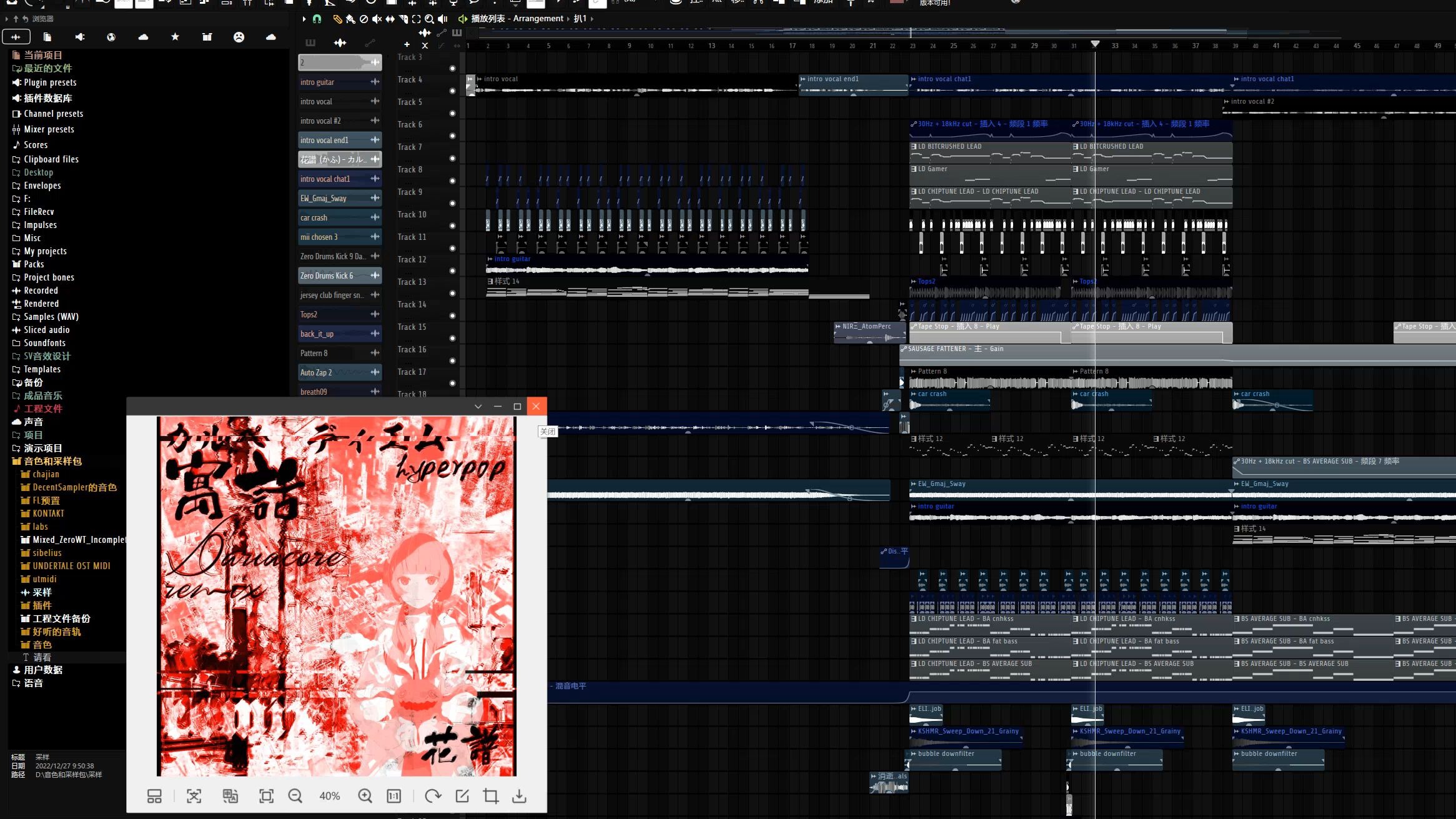Open the image viewer chevron dropdown menu
1456x819 pixels.
tap(478, 406)
